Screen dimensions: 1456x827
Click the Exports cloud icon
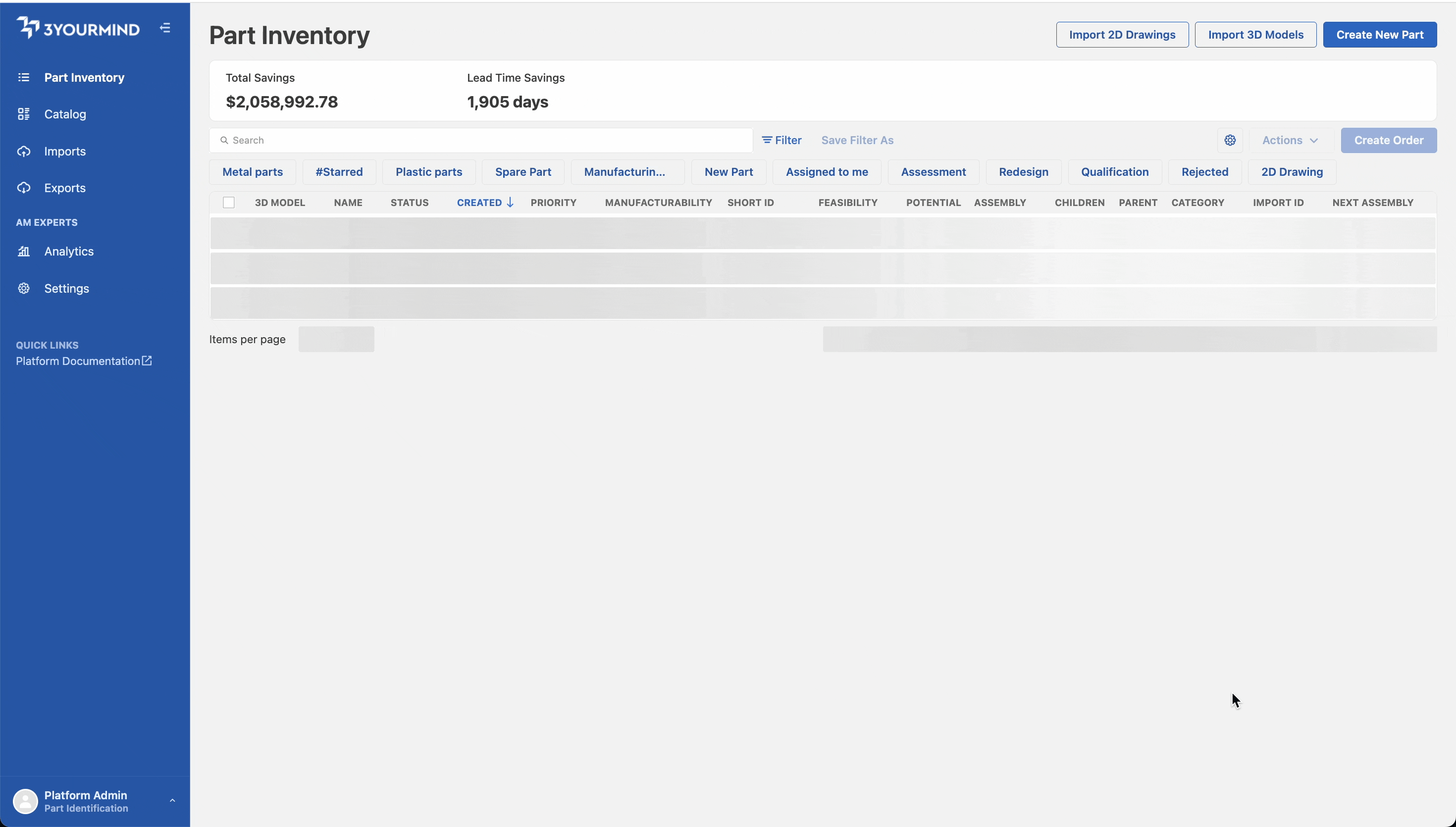(x=23, y=188)
